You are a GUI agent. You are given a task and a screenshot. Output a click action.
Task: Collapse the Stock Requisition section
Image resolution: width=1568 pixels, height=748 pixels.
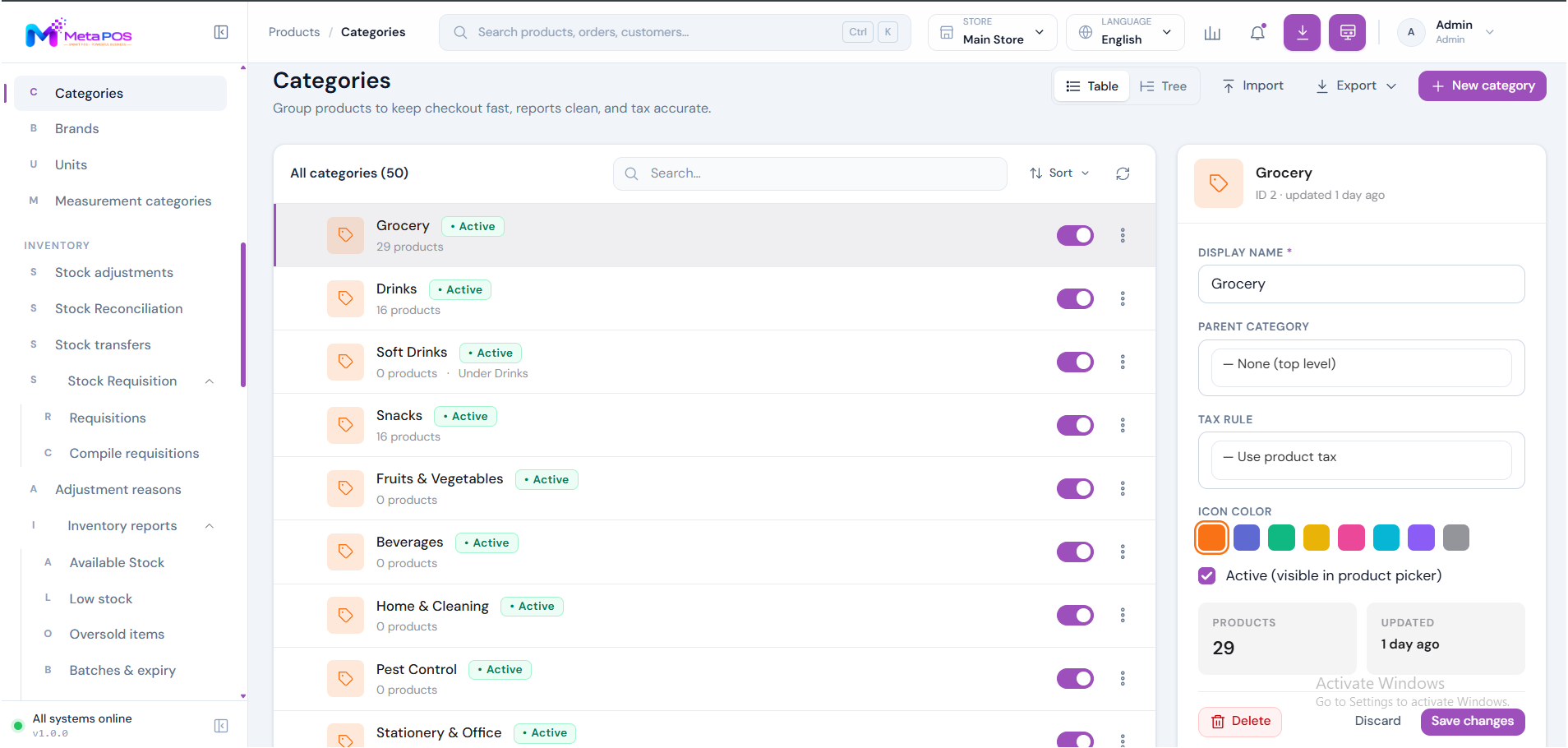pyautogui.click(x=210, y=381)
